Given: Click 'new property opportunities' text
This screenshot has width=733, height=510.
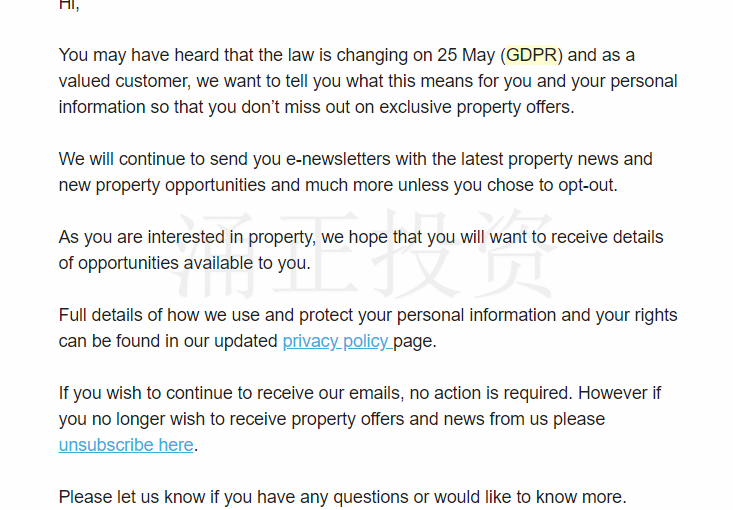Looking at the screenshot, I should point(162,186).
